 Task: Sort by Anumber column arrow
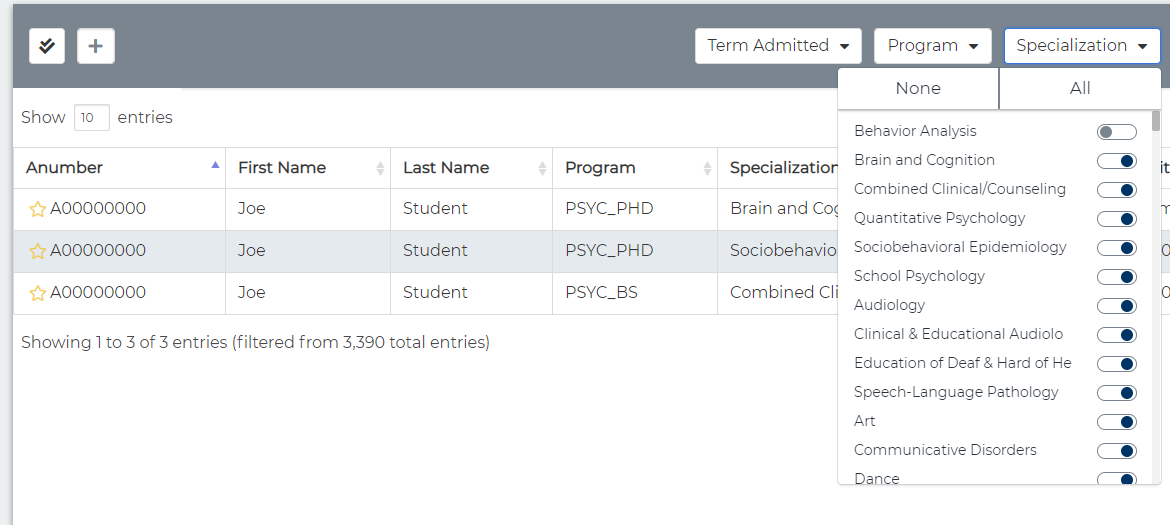coord(215,166)
